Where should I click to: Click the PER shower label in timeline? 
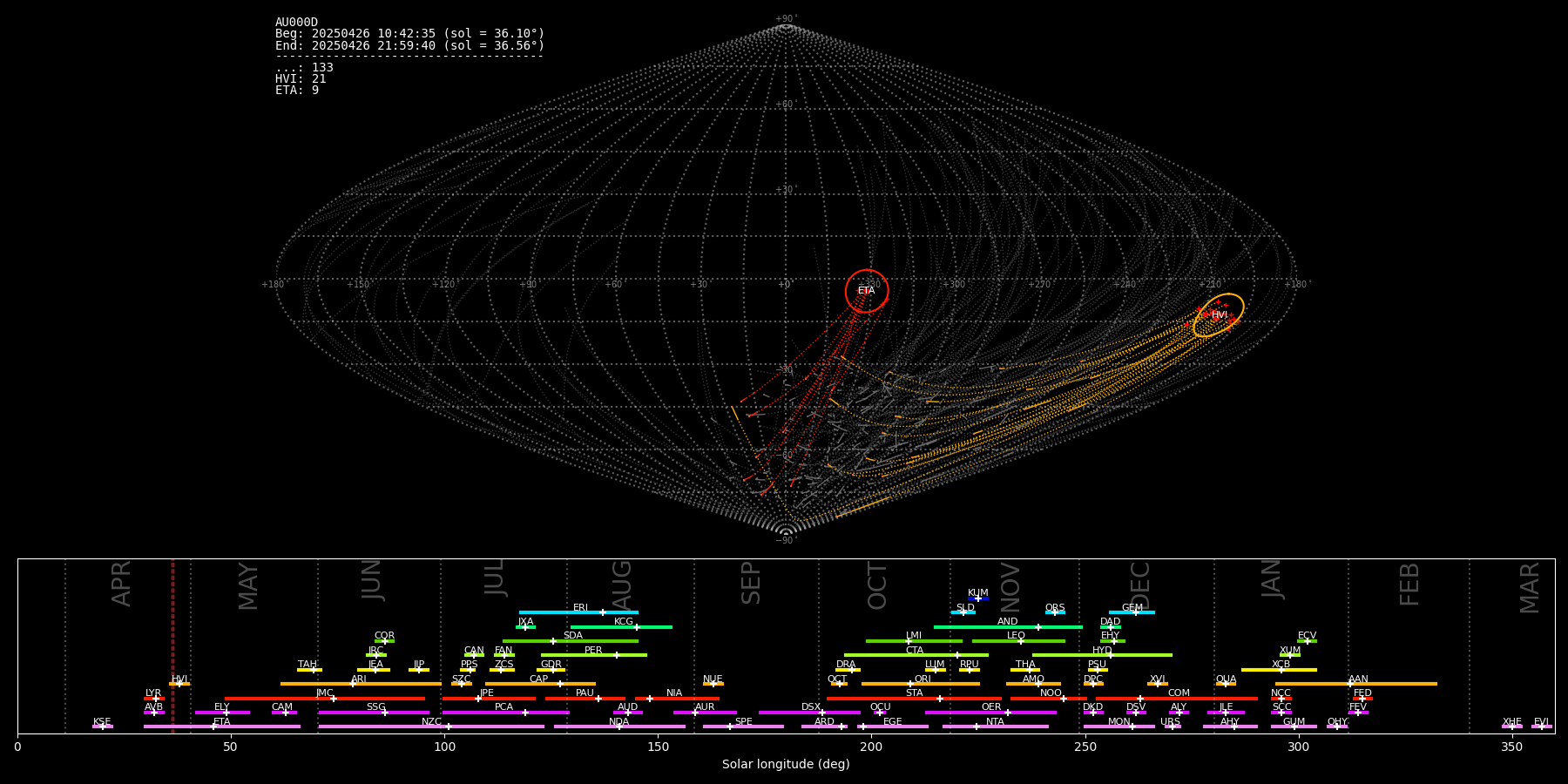click(x=593, y=651)
